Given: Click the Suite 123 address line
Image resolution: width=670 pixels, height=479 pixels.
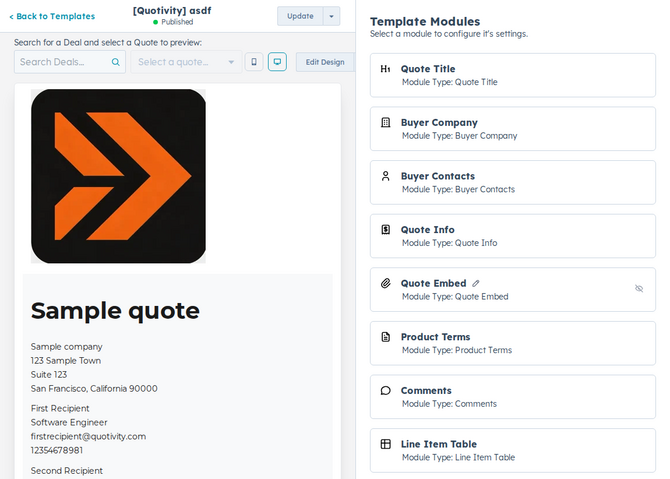Looking at the screenshot, I should [49, 375].
